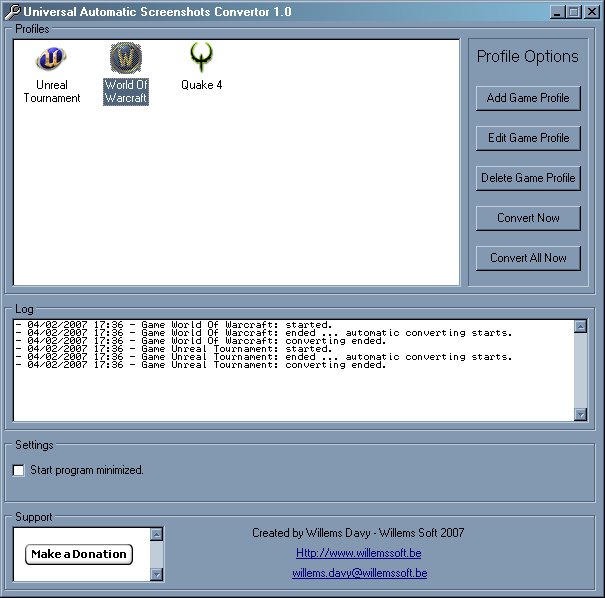The width and height of the screenshot is (605, 598).
Task: Click the Created by Willems Davy text
Action: tap(358, 533)
